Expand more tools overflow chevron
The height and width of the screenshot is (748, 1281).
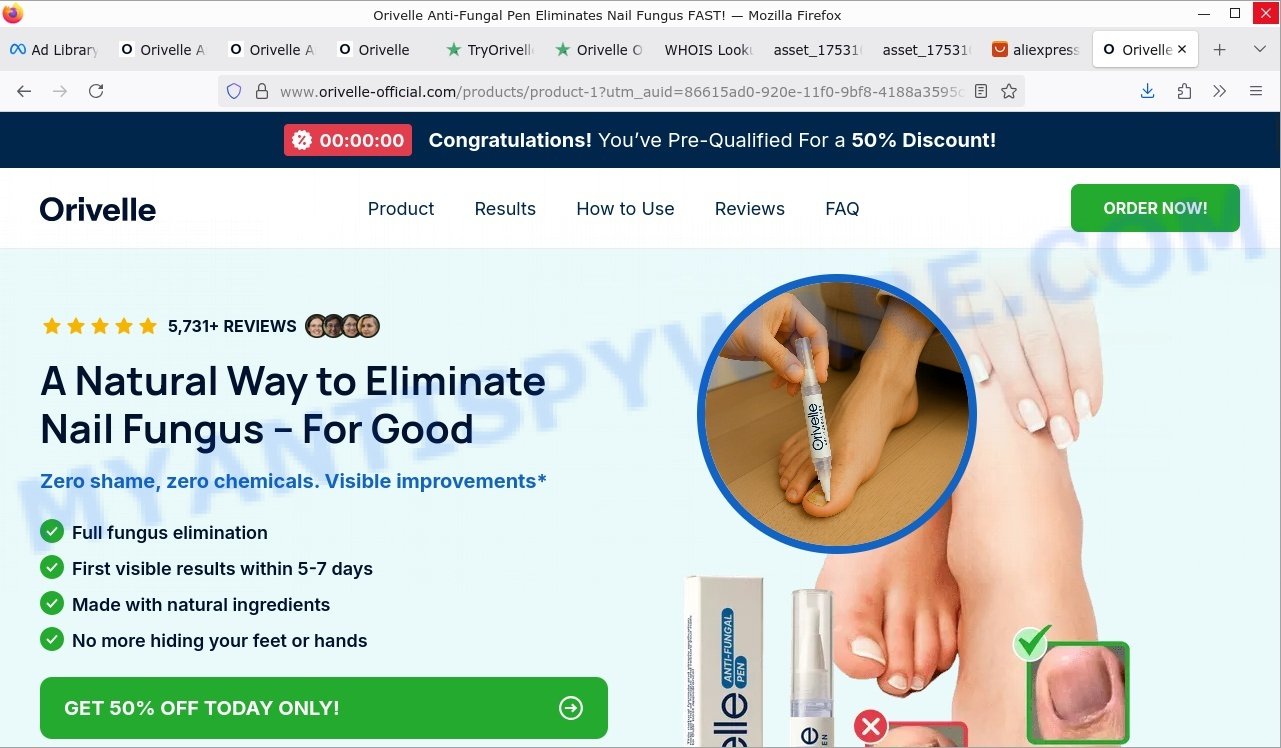pyautogui.click(x=1219, y=91)
